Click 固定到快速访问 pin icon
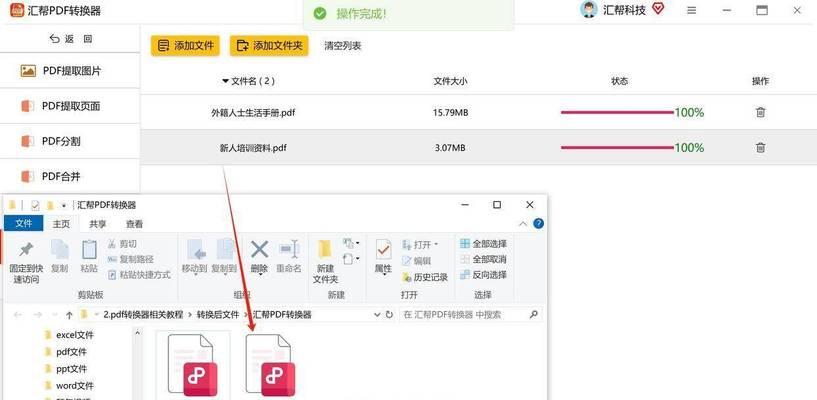This screenshot has height=400, width=817. pos(26,250)
